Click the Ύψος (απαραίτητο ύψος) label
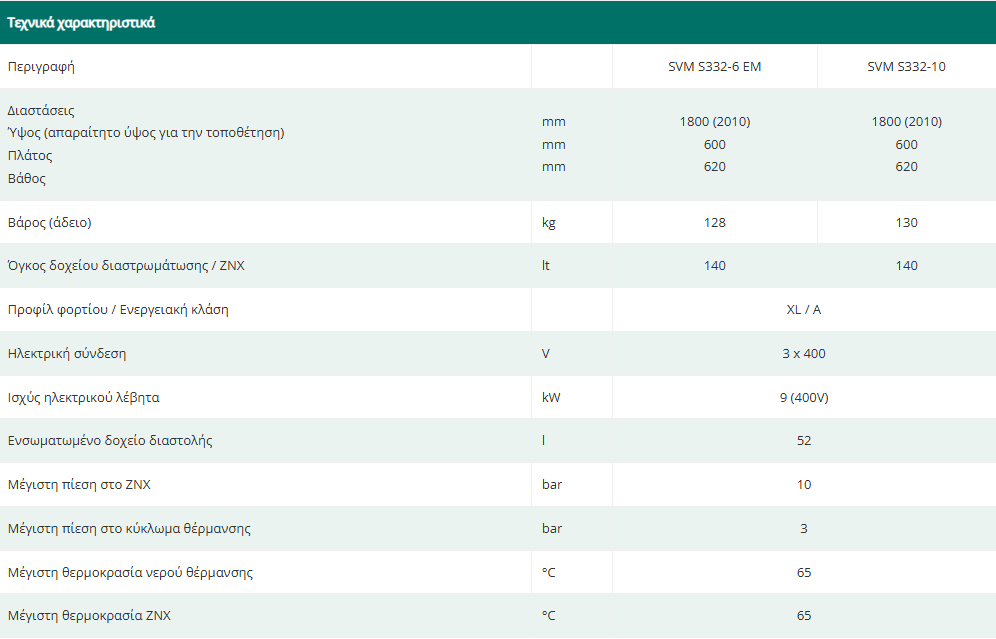The height and width of the screenshot is (639, 996). pyautogui.click(x=146, y=133)
